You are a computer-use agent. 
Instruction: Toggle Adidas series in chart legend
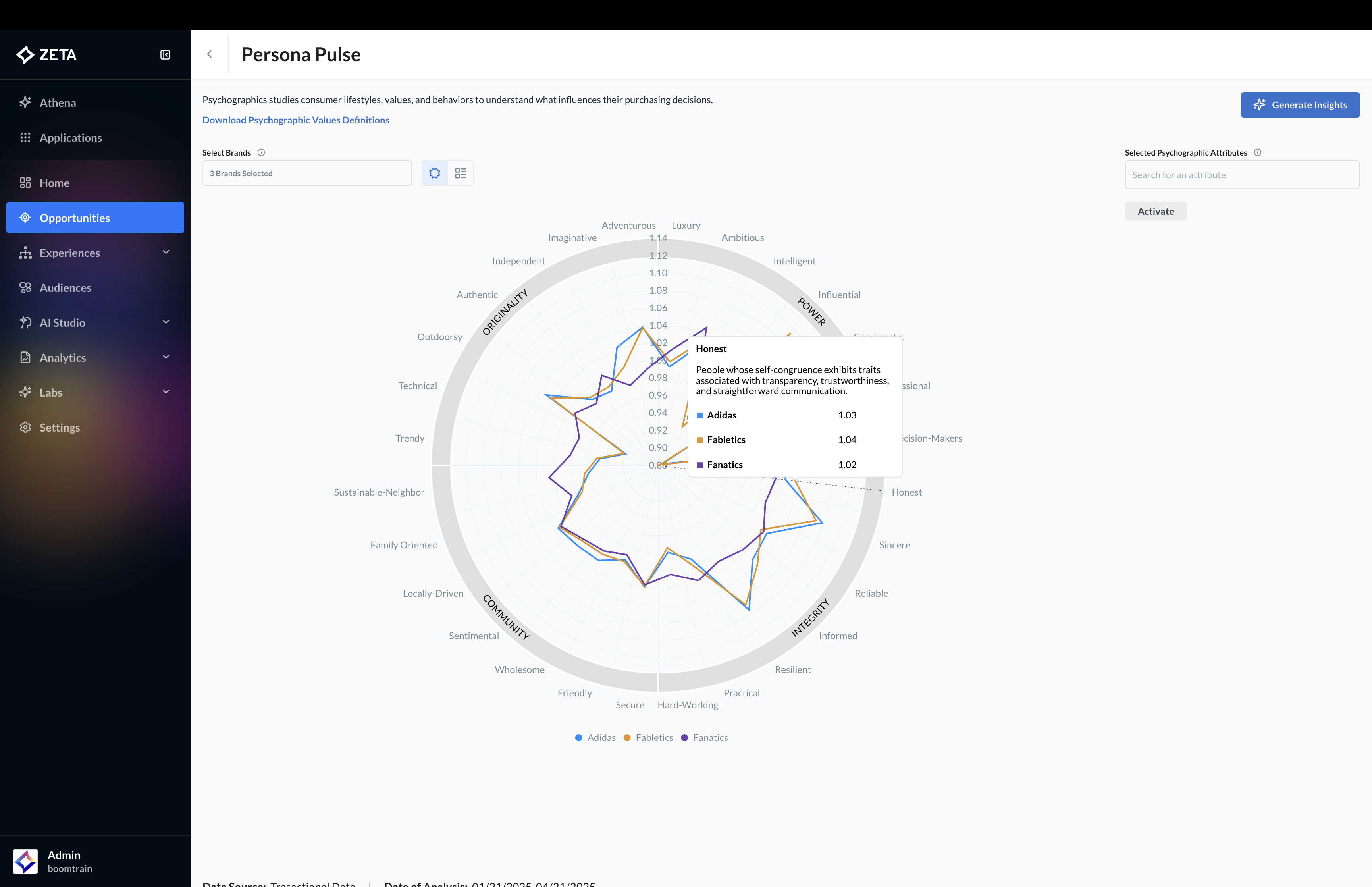pos(595,738)
